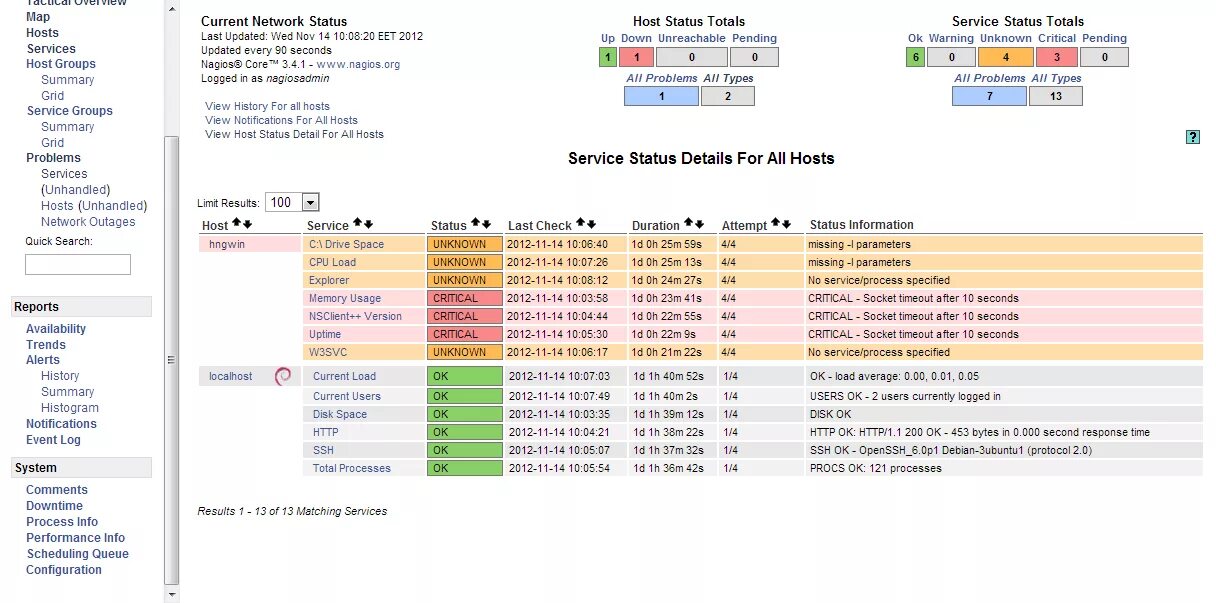This screenshot has height=603, width=1216.
Task: Open the W3SVC service
Action: (327, 352)
